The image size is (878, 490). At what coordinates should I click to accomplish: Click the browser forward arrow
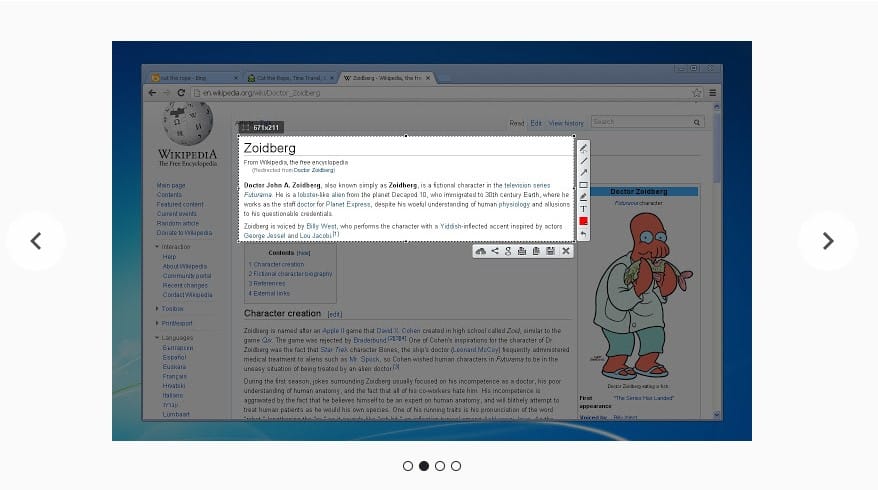point(166,93)
